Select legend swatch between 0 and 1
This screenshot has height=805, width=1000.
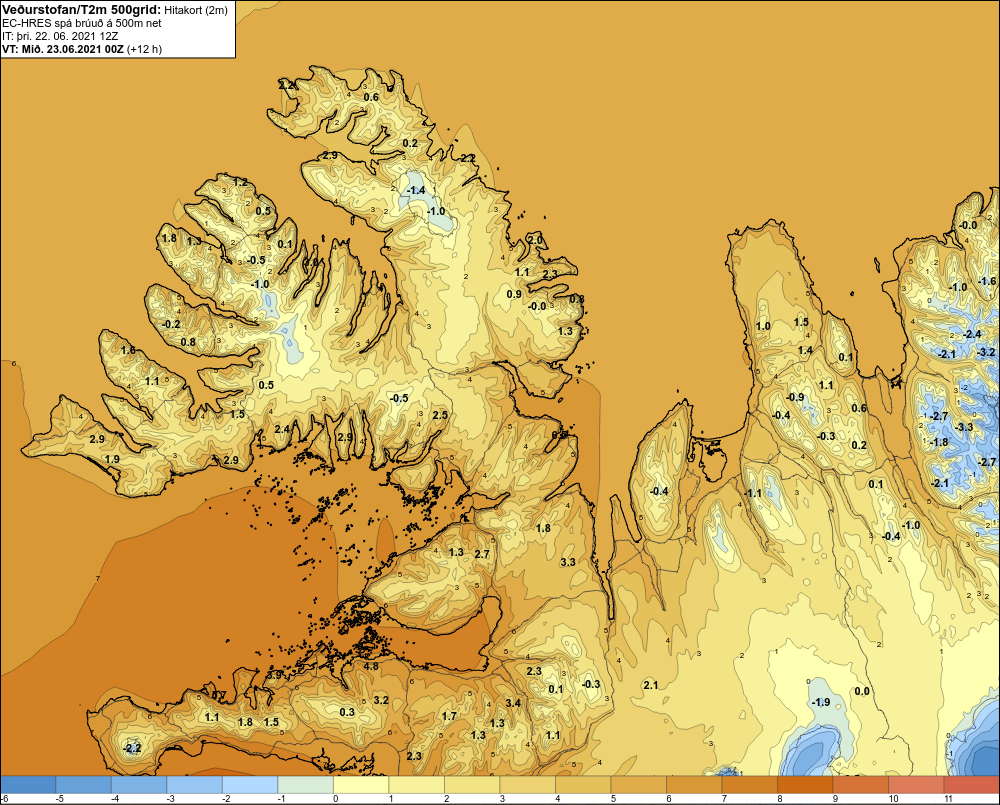(x=361, y=785)
